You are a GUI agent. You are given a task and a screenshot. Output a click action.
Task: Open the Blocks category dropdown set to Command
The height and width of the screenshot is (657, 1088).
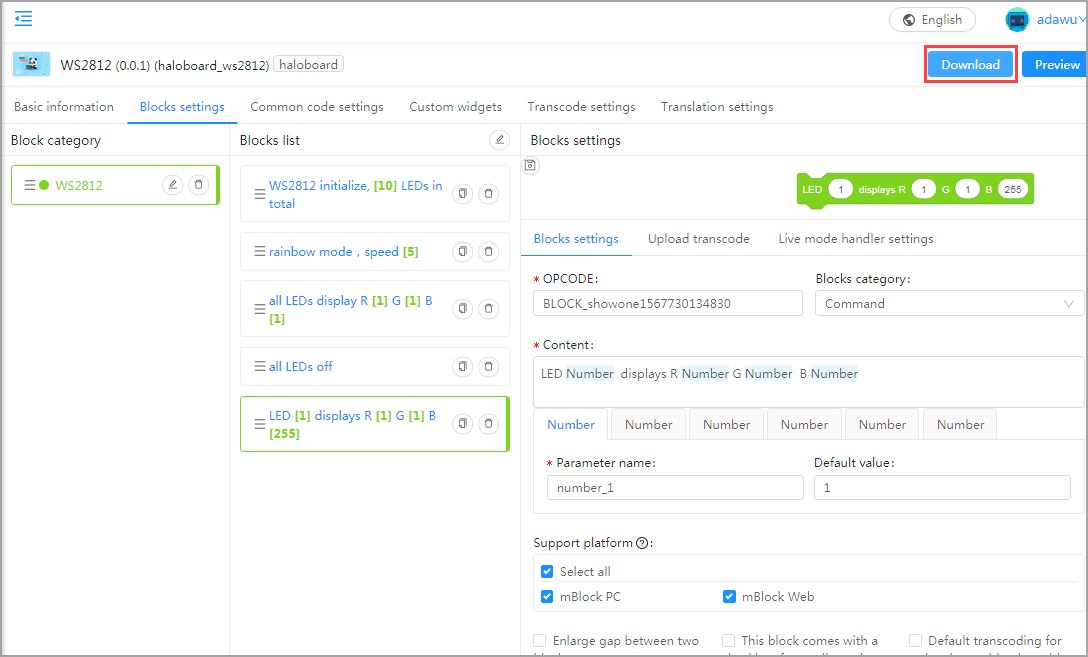coord(949,304)
